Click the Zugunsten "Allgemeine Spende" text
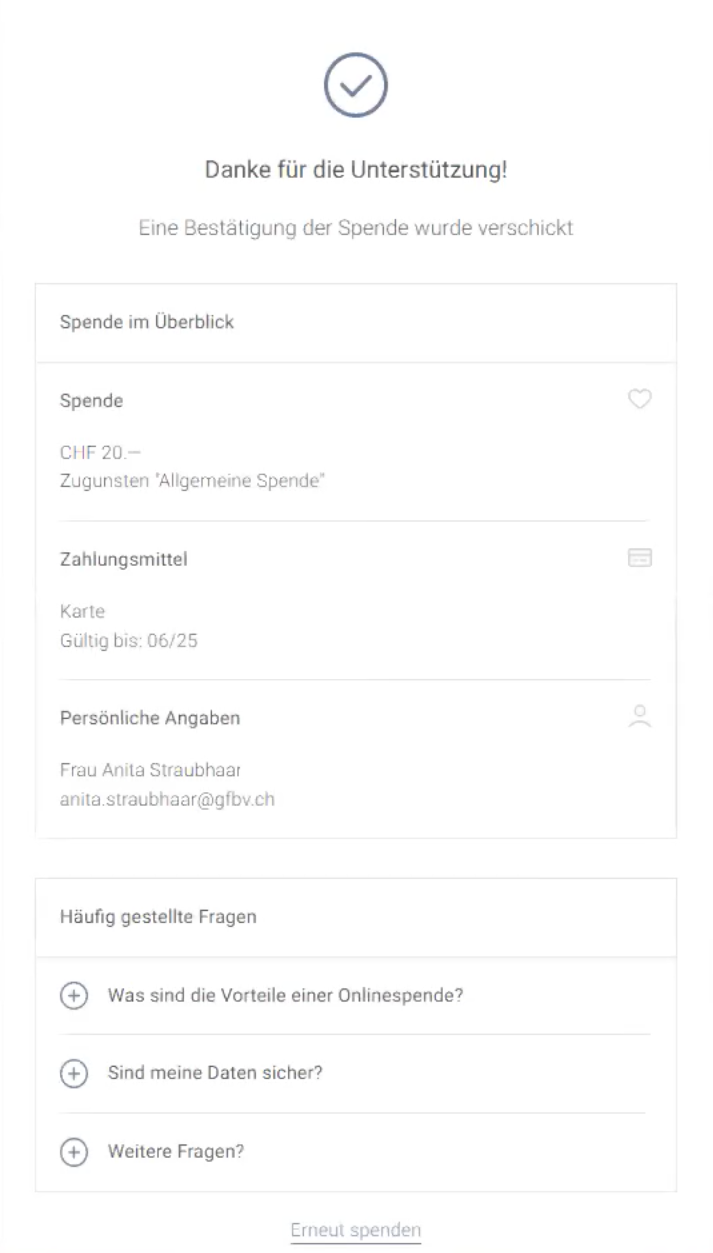The height and width of the screenshot is (1253, 713). click(x=193, y=481)
